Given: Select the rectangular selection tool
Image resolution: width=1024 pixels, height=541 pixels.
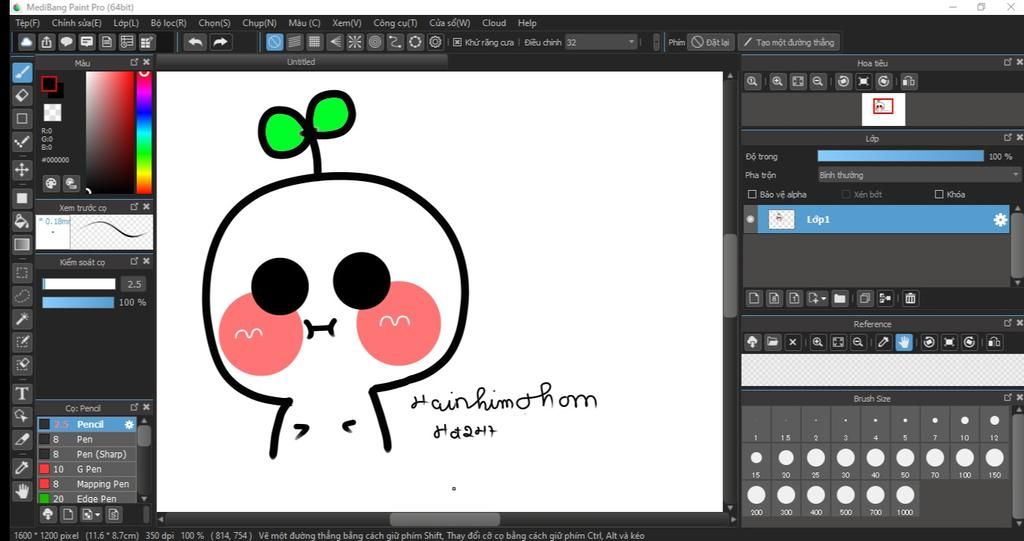Looking at the screenshot, I should [x=22, y=273].
